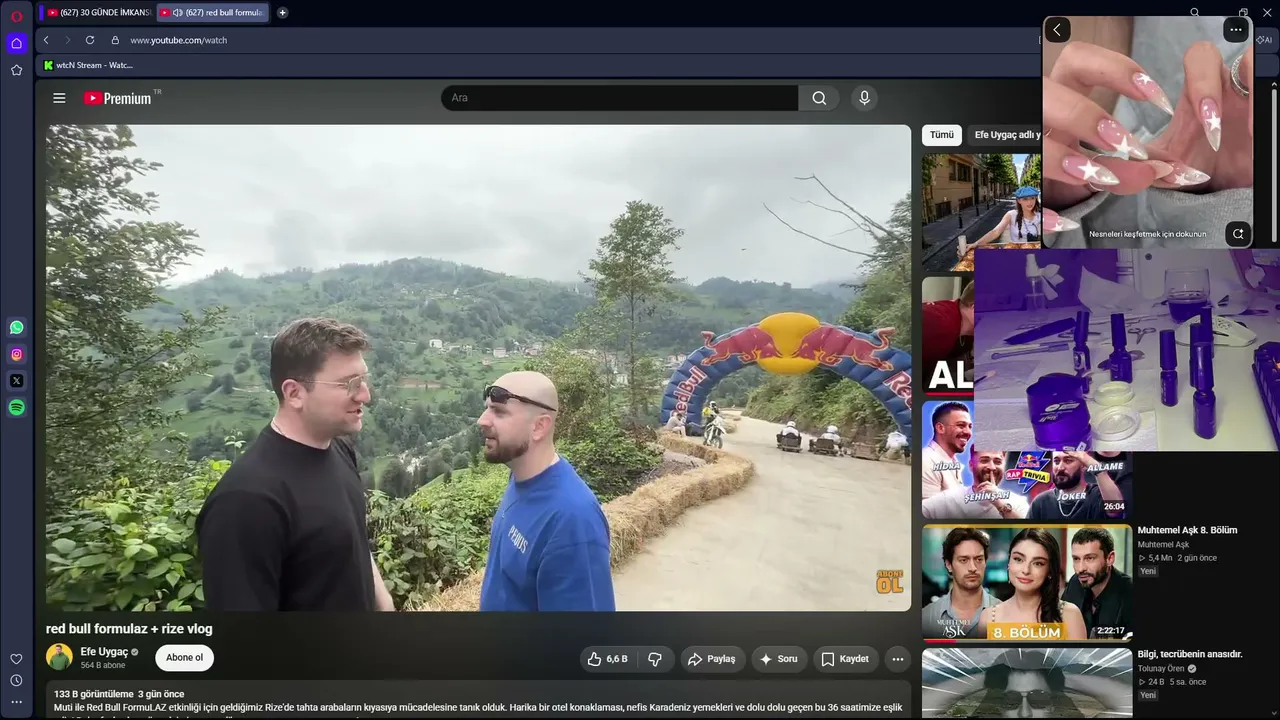
Task: Select the Efe Uygaç adlı filter chip
Action: click(1006, 135)
